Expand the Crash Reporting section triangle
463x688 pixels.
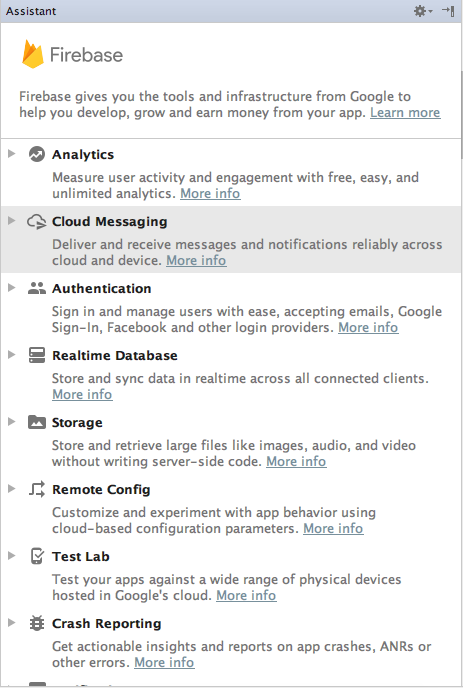tap(12, 623)
